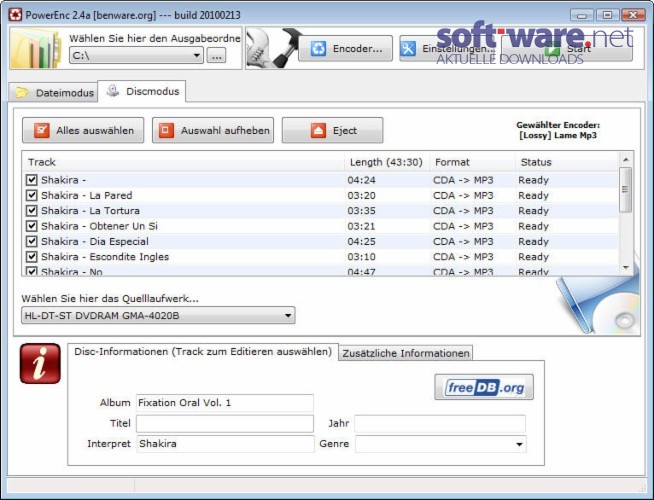This screenshot has height=500, width=654.
Task: Click the tools icon on Einstellungen button
Action: pos(408,49)
